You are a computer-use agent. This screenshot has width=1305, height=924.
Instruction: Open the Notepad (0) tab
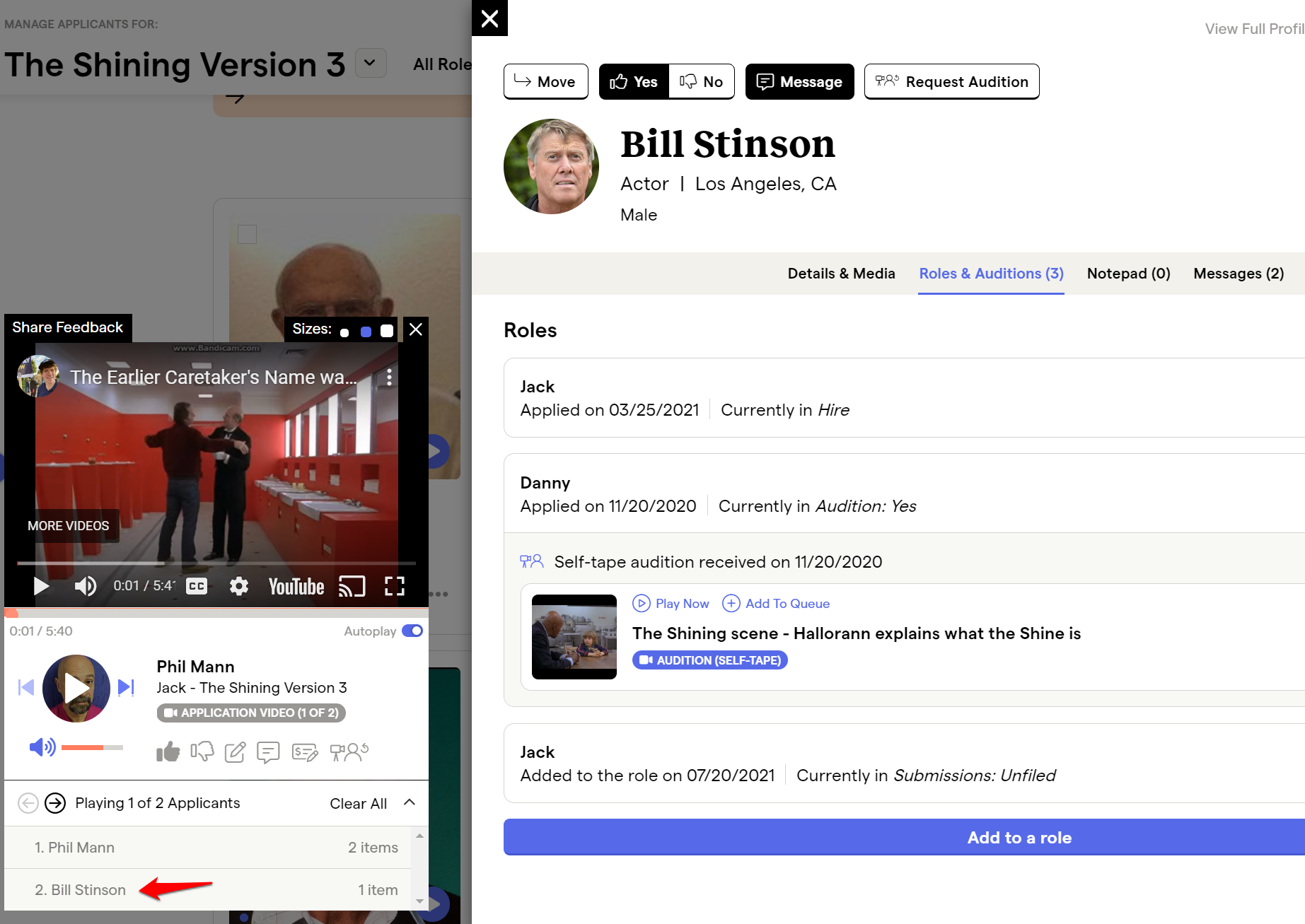(x=1128, y=274)
